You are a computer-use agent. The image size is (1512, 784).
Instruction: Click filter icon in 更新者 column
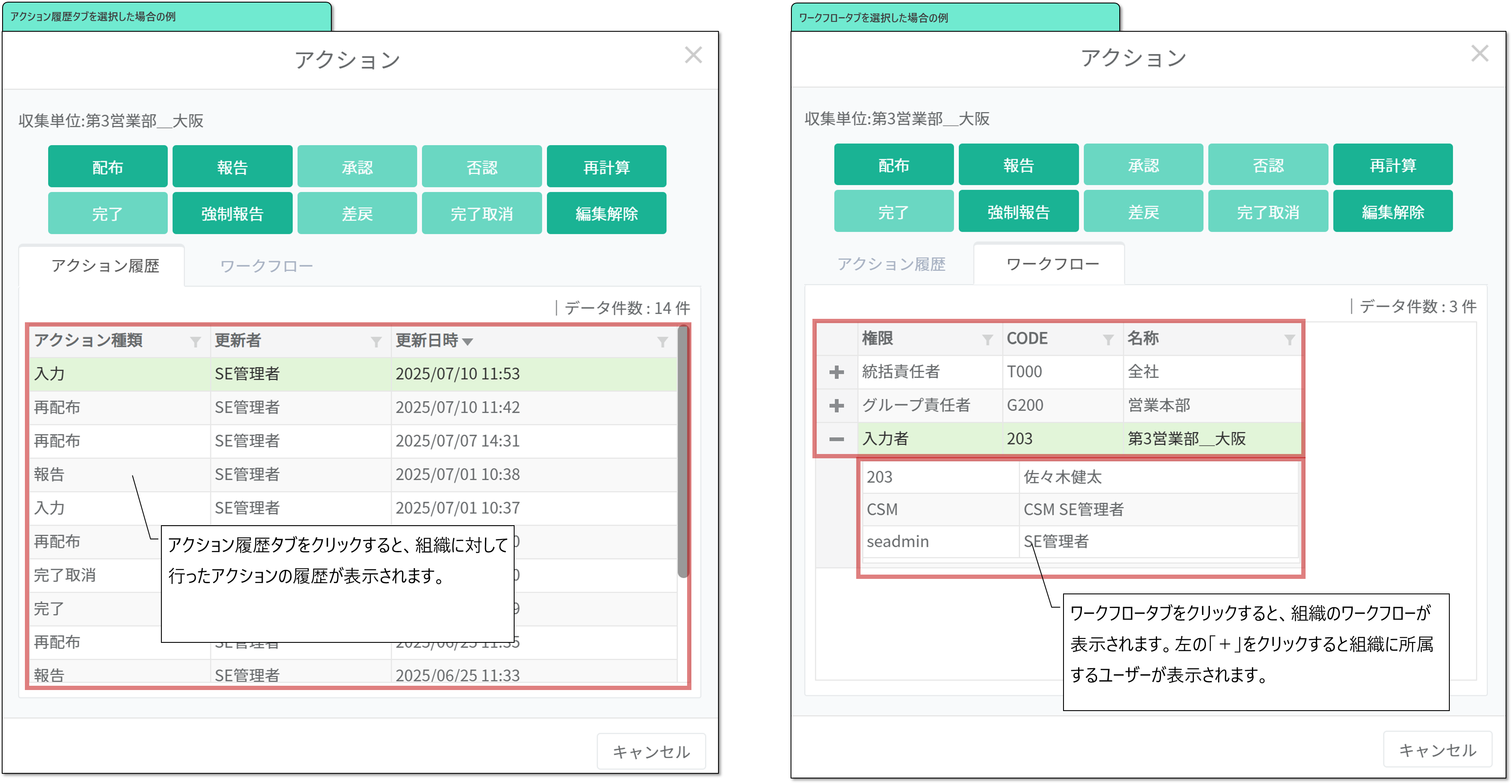[376, 342]
